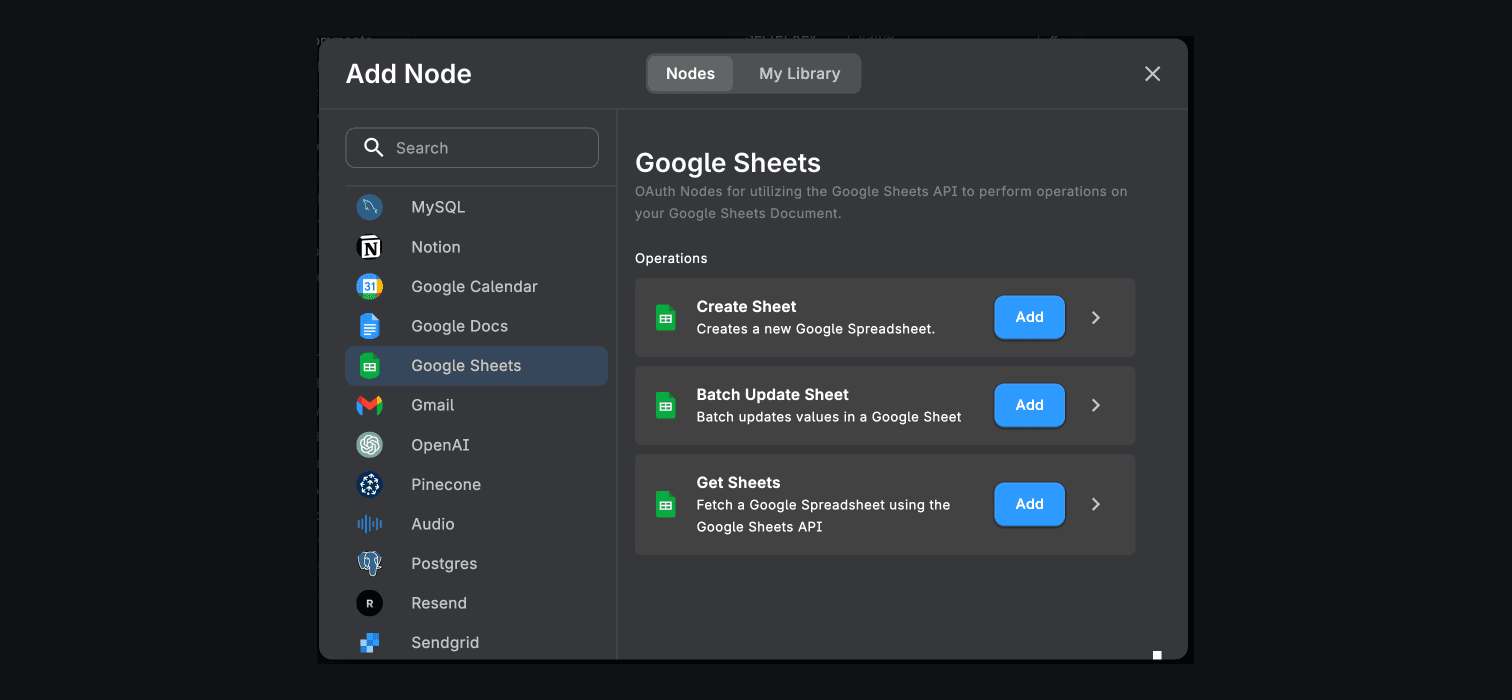Add the Create Sheet node
The image size is (1512, 700).
click(x=1029, y=317)
